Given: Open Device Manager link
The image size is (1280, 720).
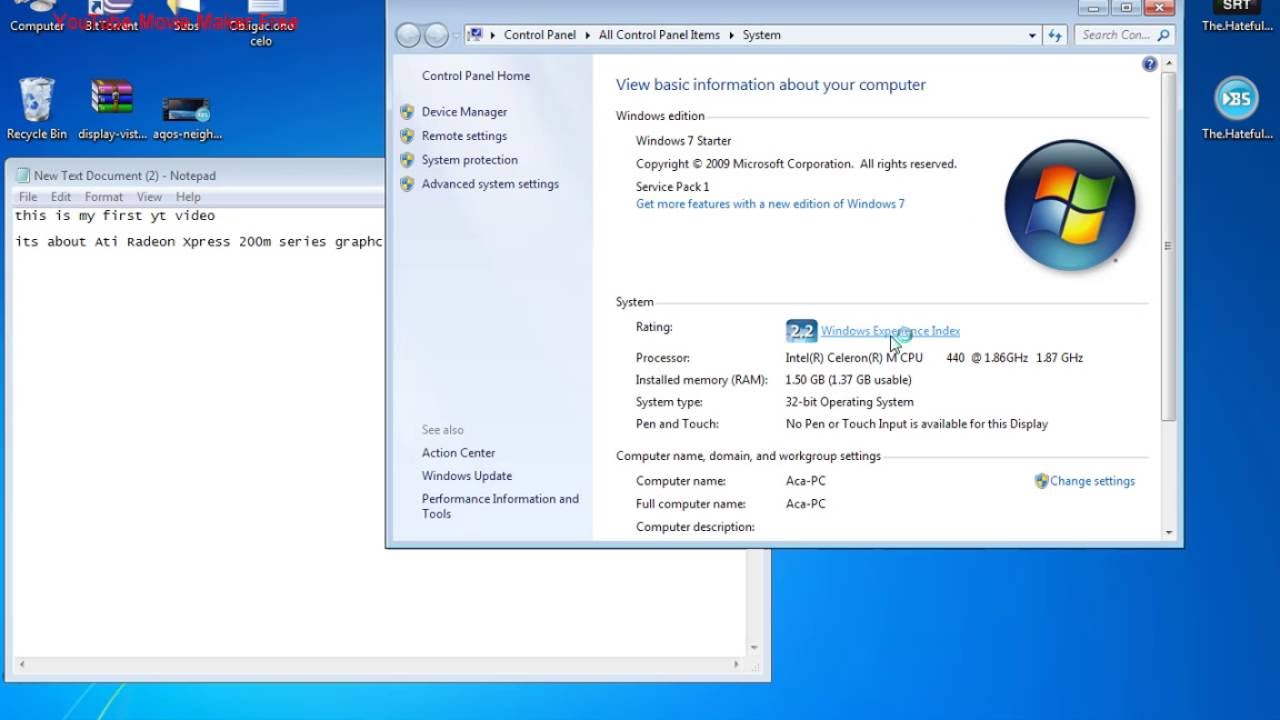Looking at the screenshot, I should click(464, 112).
